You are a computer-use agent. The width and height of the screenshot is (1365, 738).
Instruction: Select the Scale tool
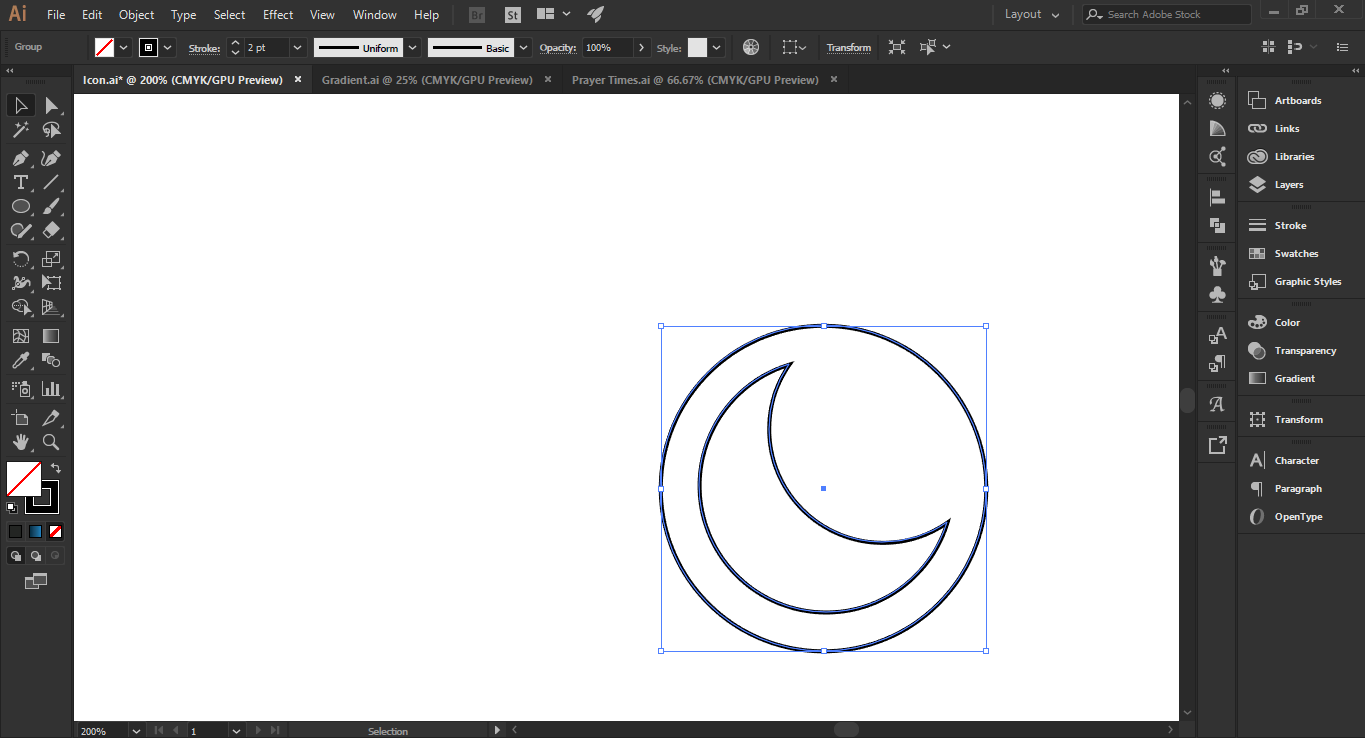click(x=51, y=259)
